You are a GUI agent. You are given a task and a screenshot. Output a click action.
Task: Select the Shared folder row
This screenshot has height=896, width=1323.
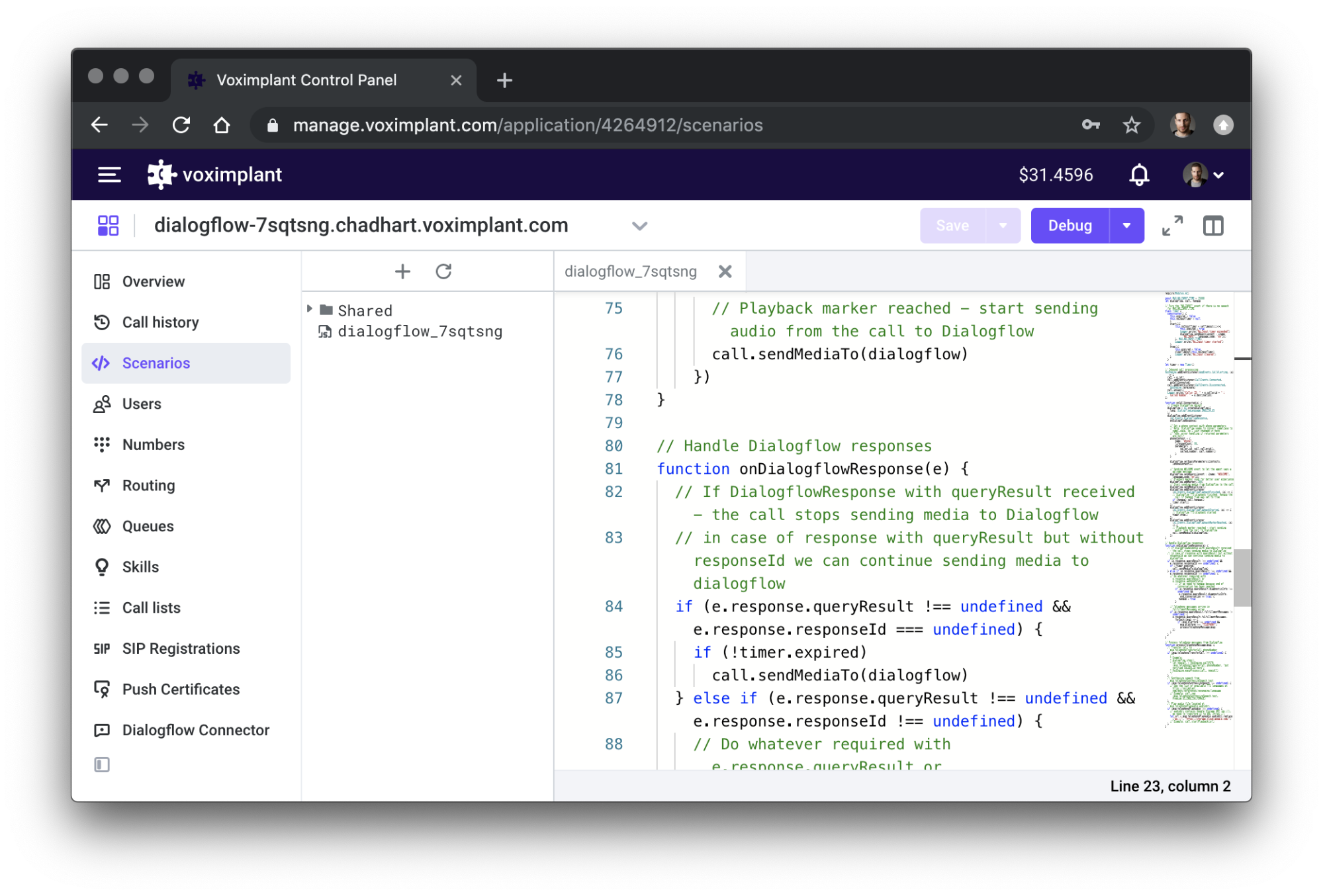click(428, 310)
